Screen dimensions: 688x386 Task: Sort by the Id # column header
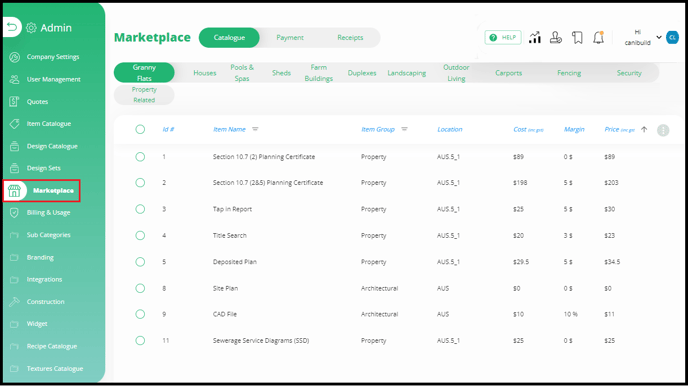(168, 129)
